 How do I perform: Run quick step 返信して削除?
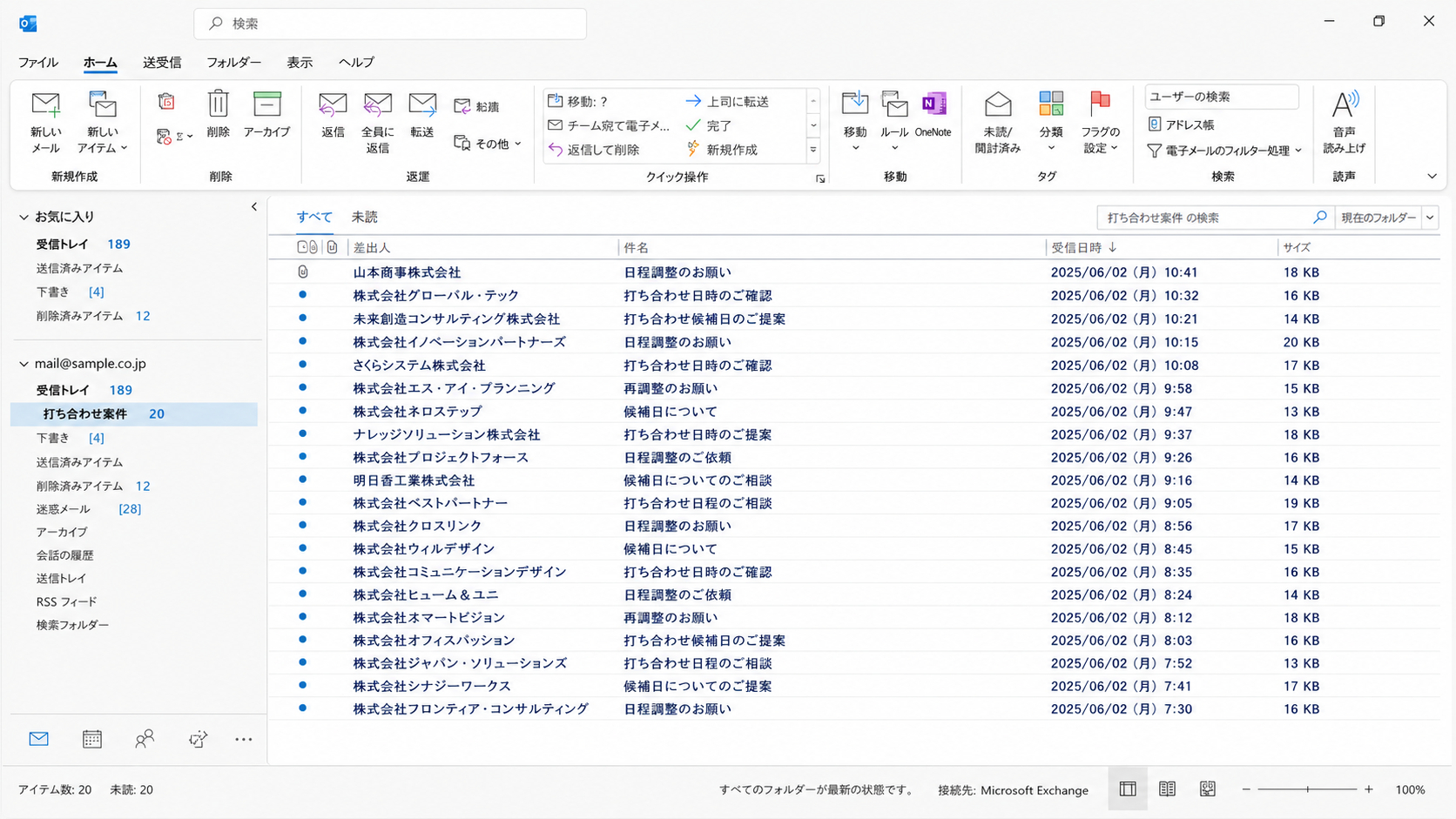[594, 150]
